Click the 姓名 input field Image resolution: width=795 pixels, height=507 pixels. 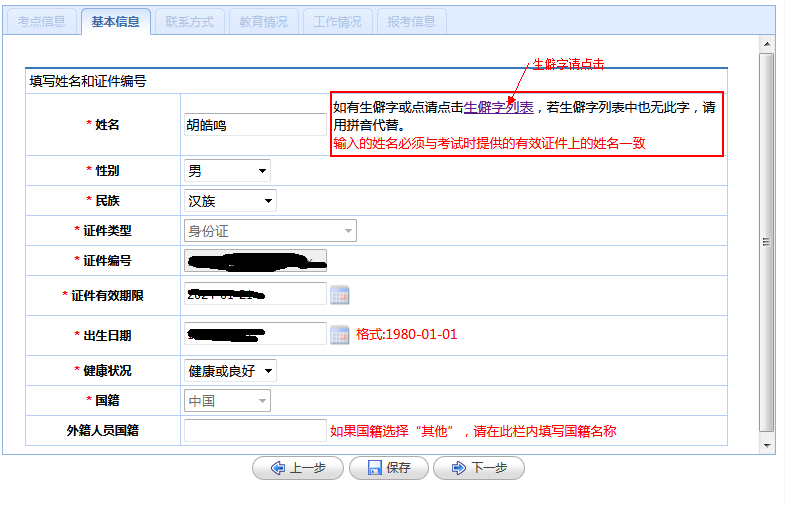pos(255,125)
